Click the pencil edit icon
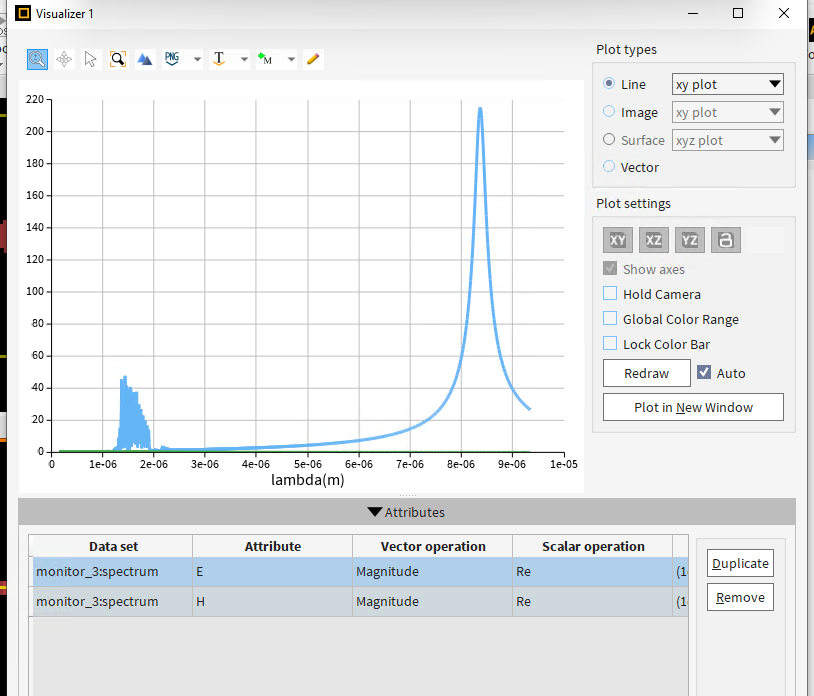The width and height of the screenshot is (814, 696). click(x=313, y=59)
